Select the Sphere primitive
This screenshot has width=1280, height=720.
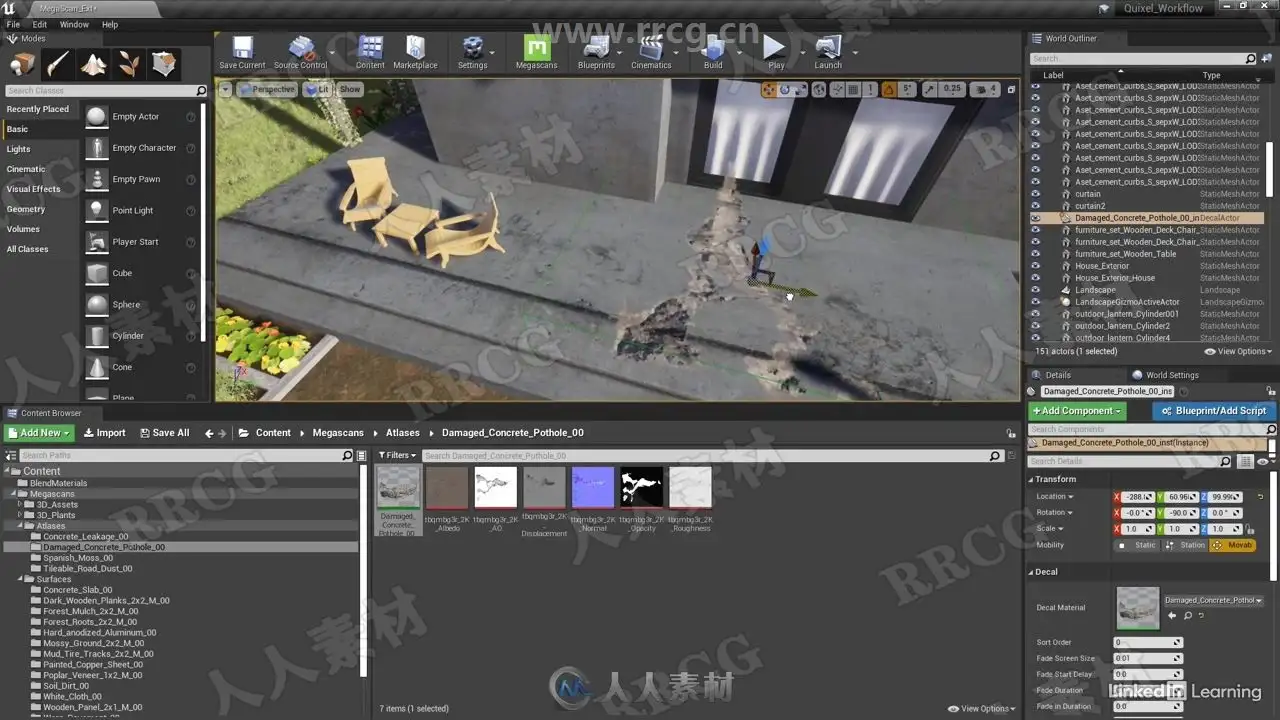pos(141,305)
